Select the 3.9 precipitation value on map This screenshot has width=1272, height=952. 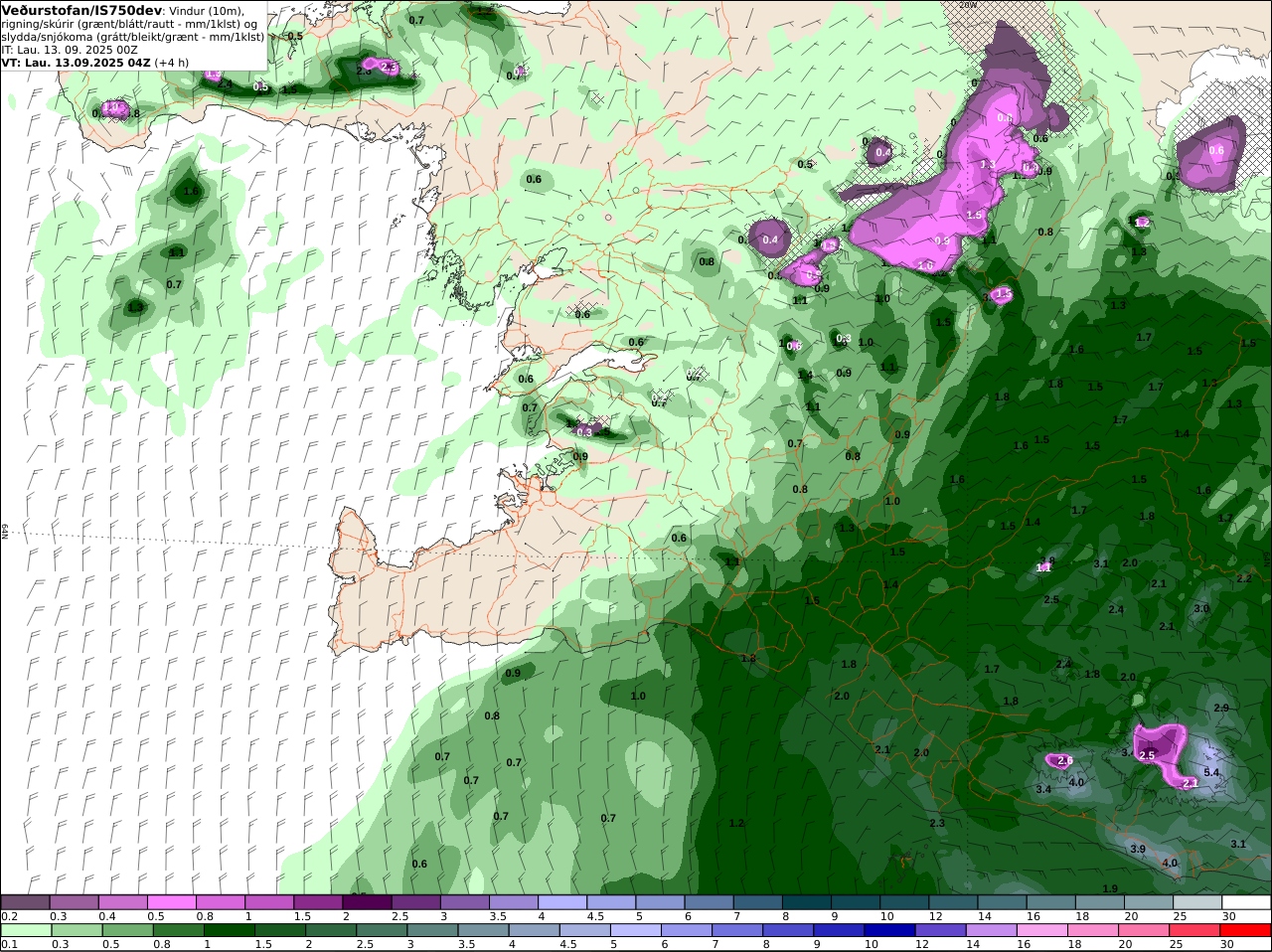click(x=1138, y=849)
